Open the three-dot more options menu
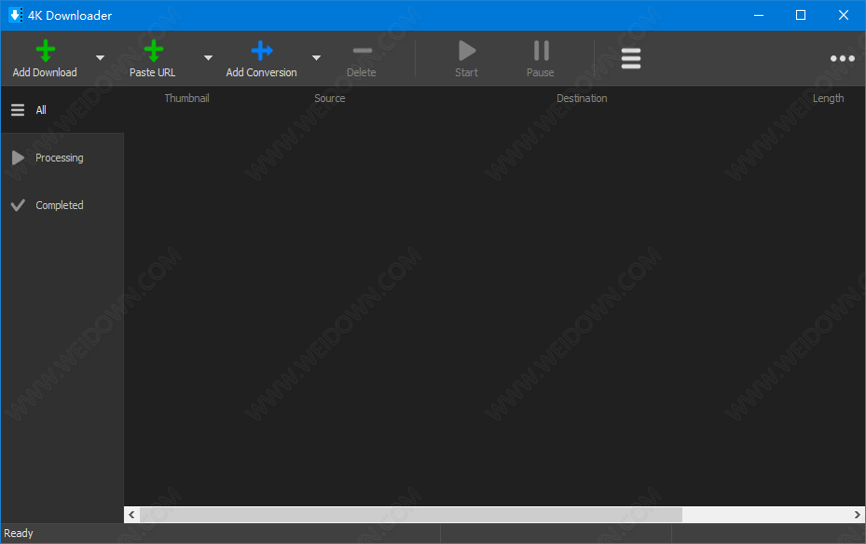 pyautogui.click(x=842, y=59)
